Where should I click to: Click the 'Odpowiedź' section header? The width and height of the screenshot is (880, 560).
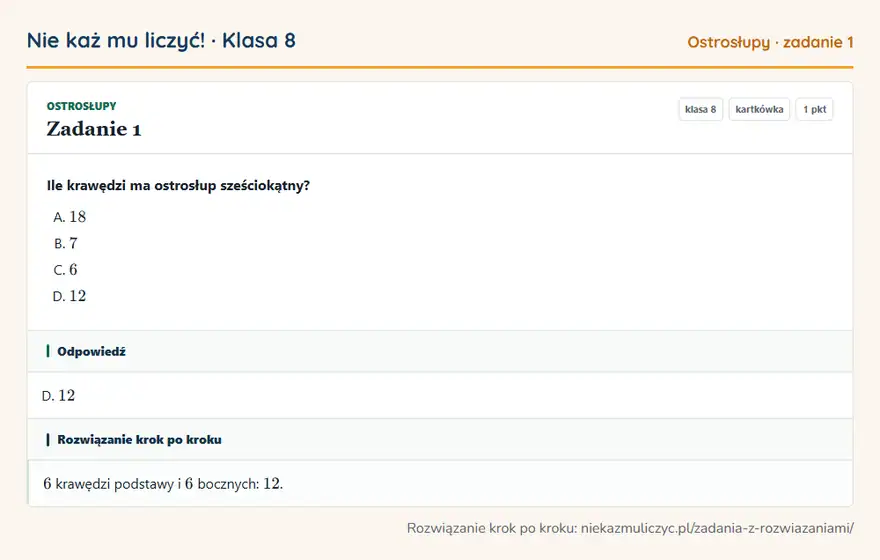(440, 351)
